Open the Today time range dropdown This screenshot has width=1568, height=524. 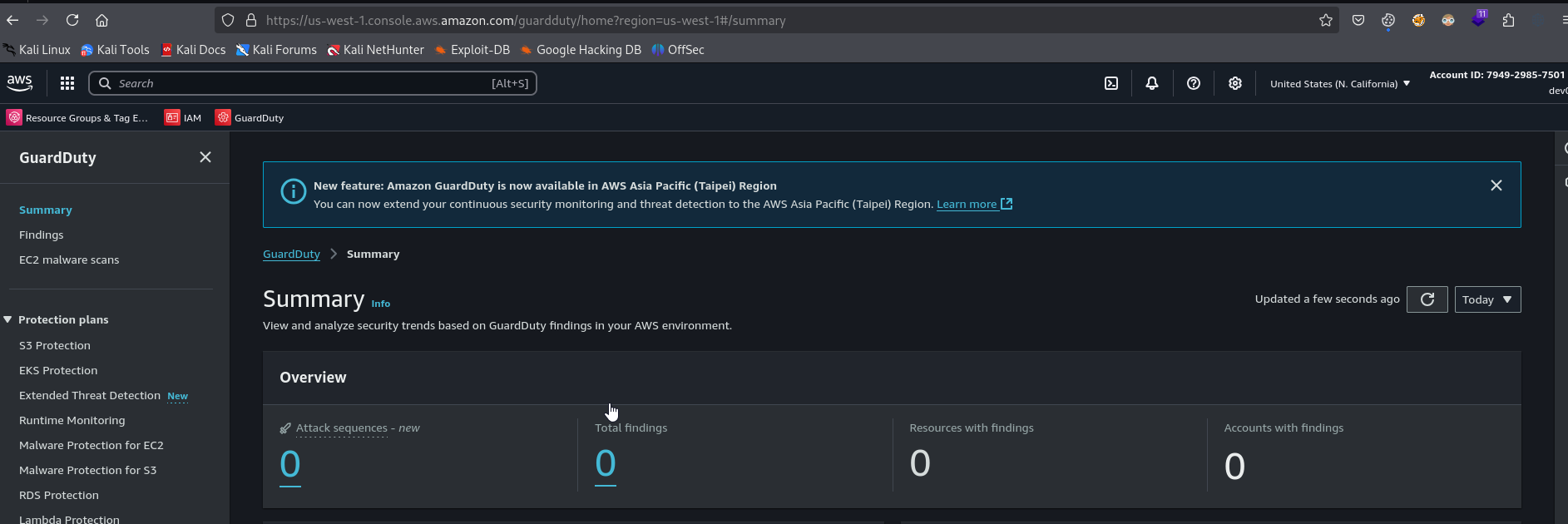pyautogui.click(x=1487, y=299)
